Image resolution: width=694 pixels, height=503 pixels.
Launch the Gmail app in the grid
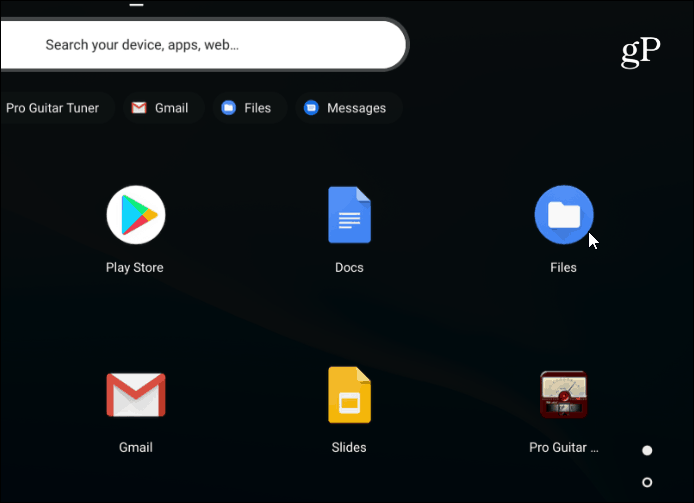coord(136,395)
